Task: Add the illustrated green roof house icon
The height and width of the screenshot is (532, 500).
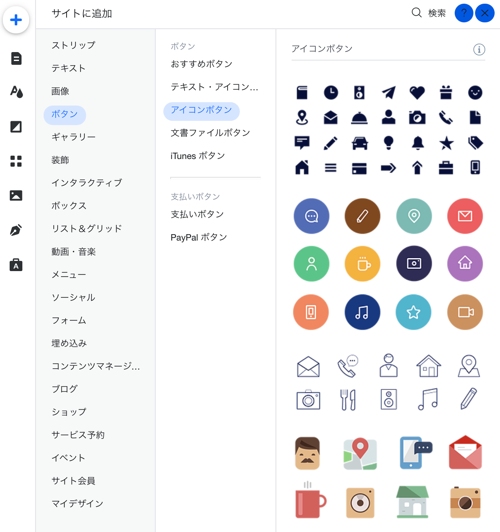Action: click(412, 502)
